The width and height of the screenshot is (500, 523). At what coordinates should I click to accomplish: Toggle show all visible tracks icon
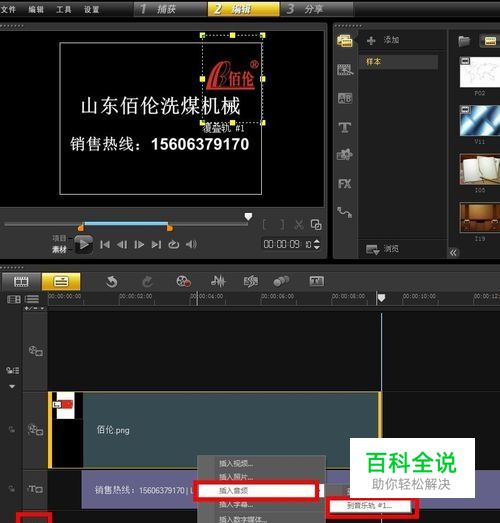(14, 300)
